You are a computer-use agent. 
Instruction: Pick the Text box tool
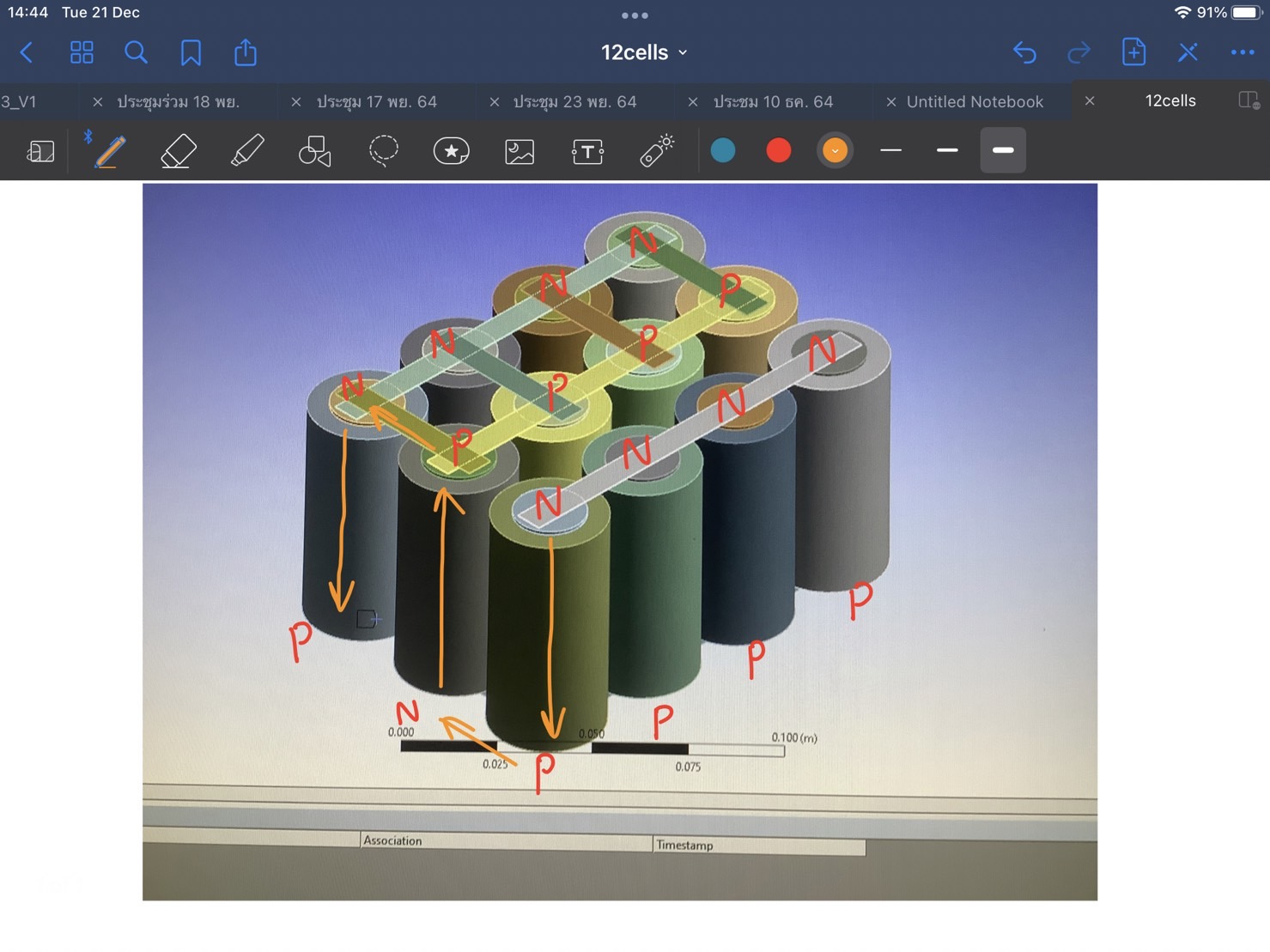pos(587,152)
